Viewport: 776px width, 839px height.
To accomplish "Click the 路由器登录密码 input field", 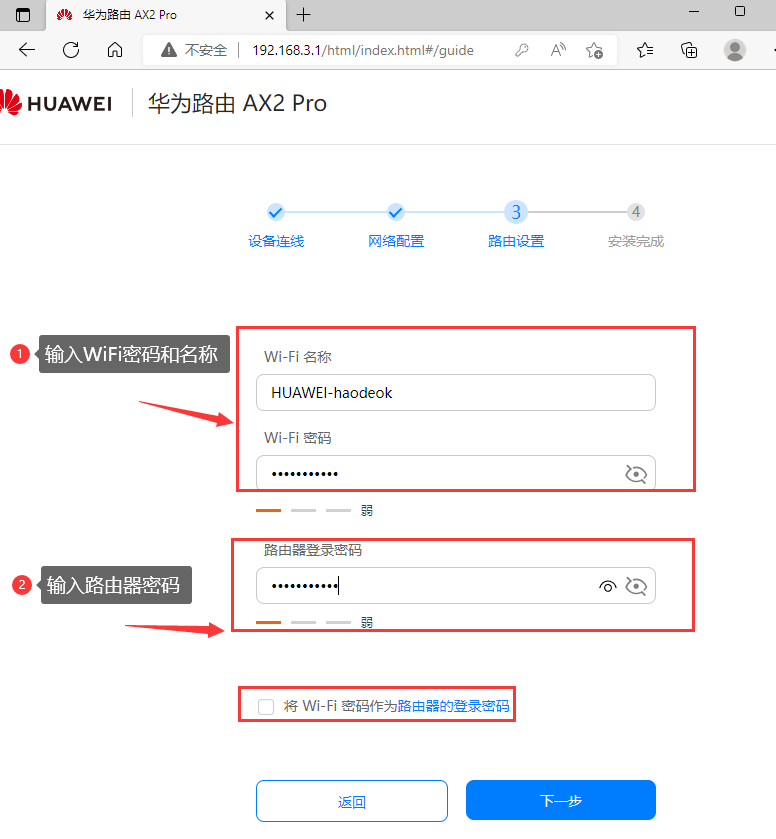I will [456, 585].
